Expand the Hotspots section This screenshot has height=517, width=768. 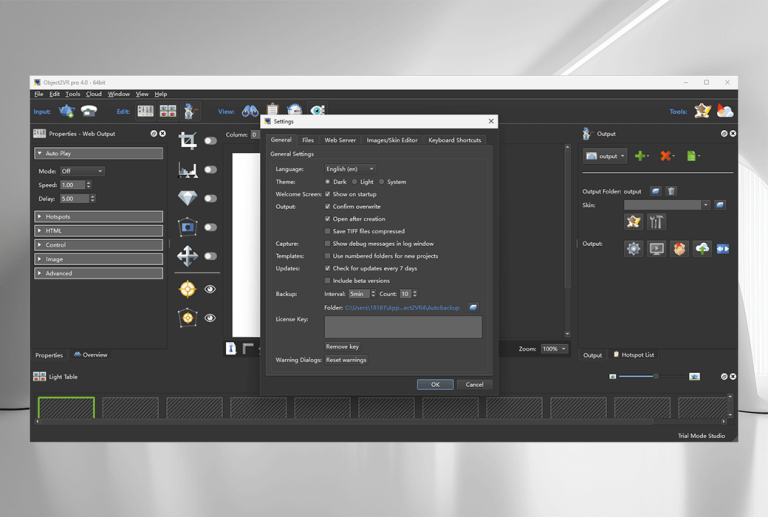pos(98,216)
